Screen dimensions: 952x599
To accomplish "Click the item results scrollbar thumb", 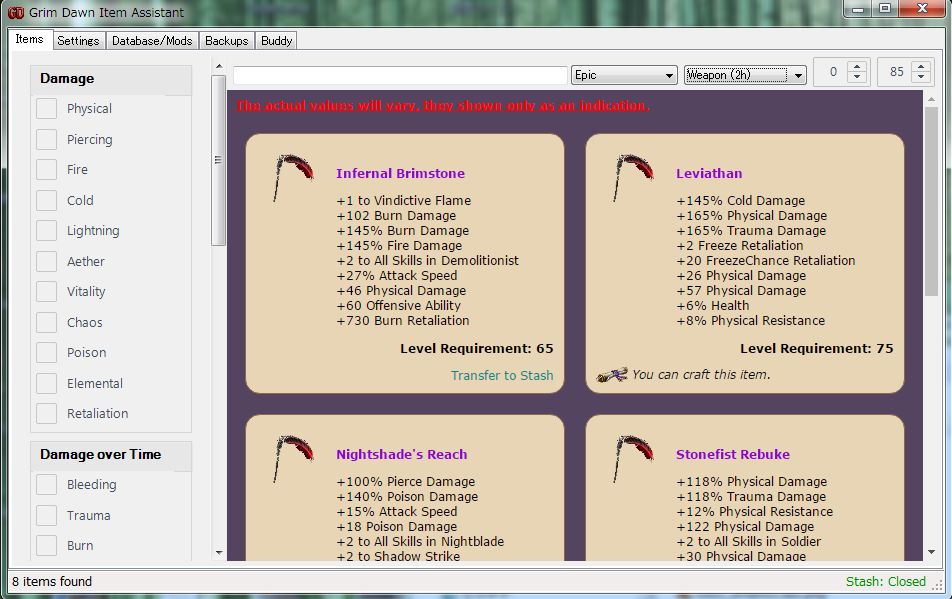I will point(931,202).
